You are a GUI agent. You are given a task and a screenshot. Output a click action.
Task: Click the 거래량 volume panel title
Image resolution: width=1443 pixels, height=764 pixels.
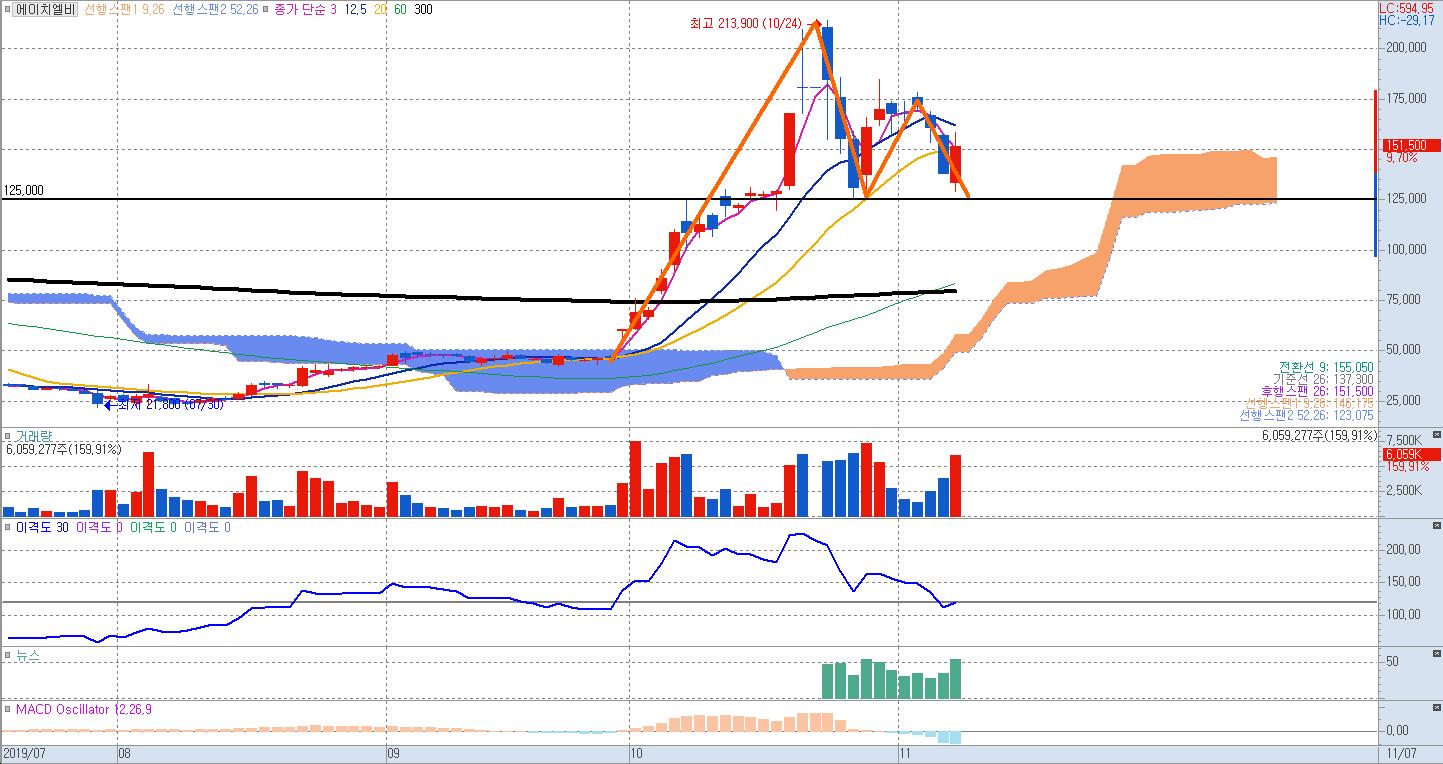coord(33,436)
